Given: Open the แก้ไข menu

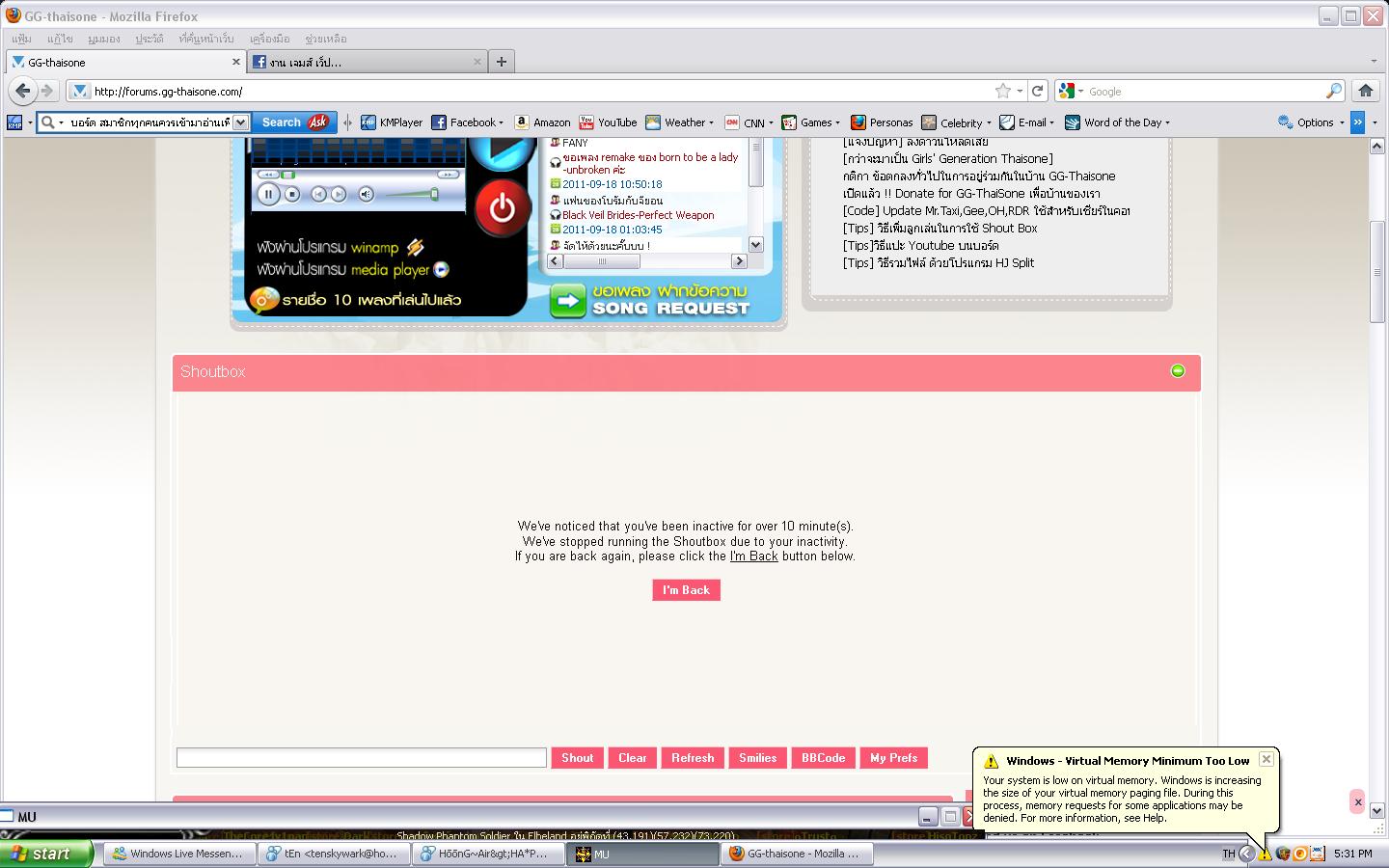Looking at the screenshot, I should click(x=60, y=39).
